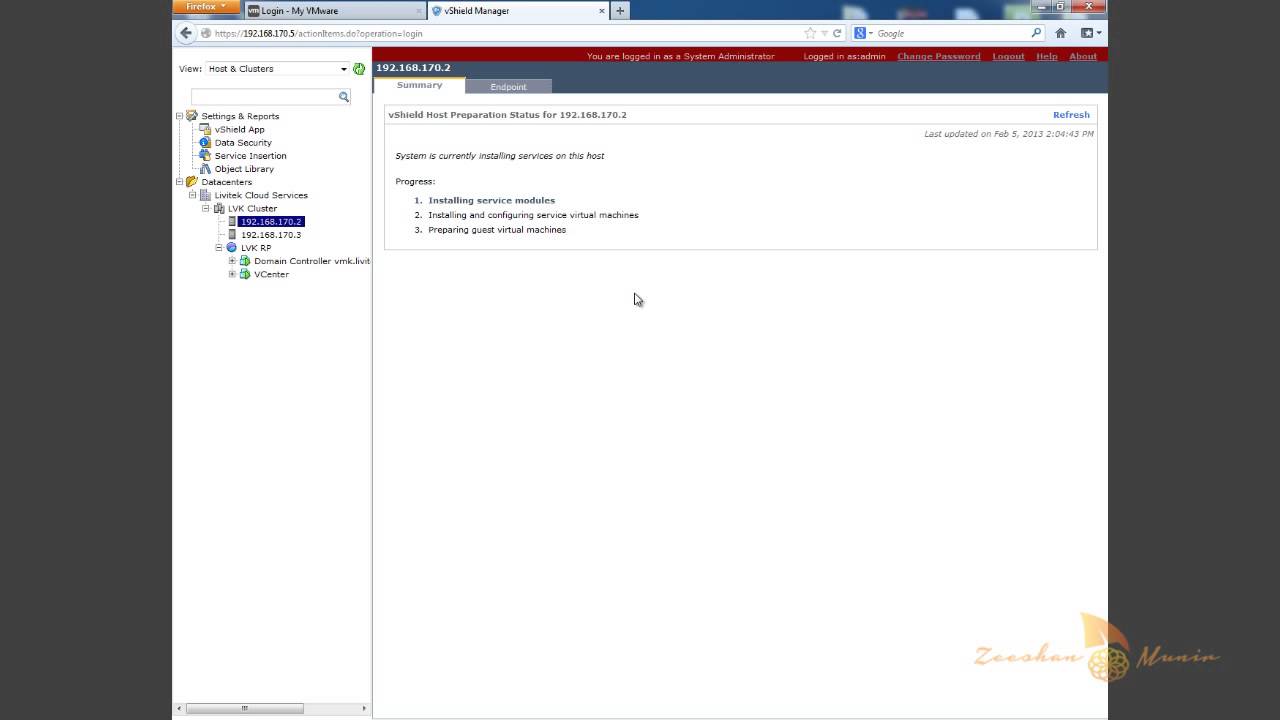Expand the Domain Controller node
The width and height of the screenshot is (1280, 720).
coord(232,261)
